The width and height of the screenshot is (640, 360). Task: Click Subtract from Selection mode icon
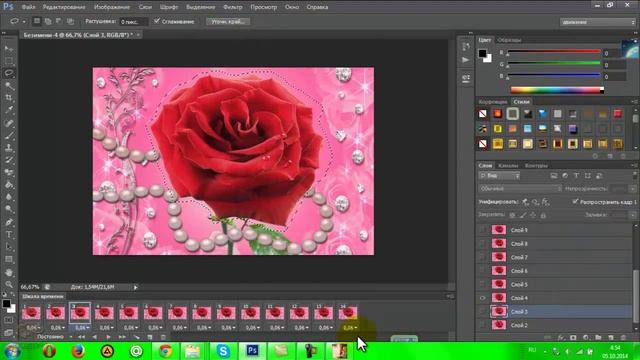pos(59,21)
